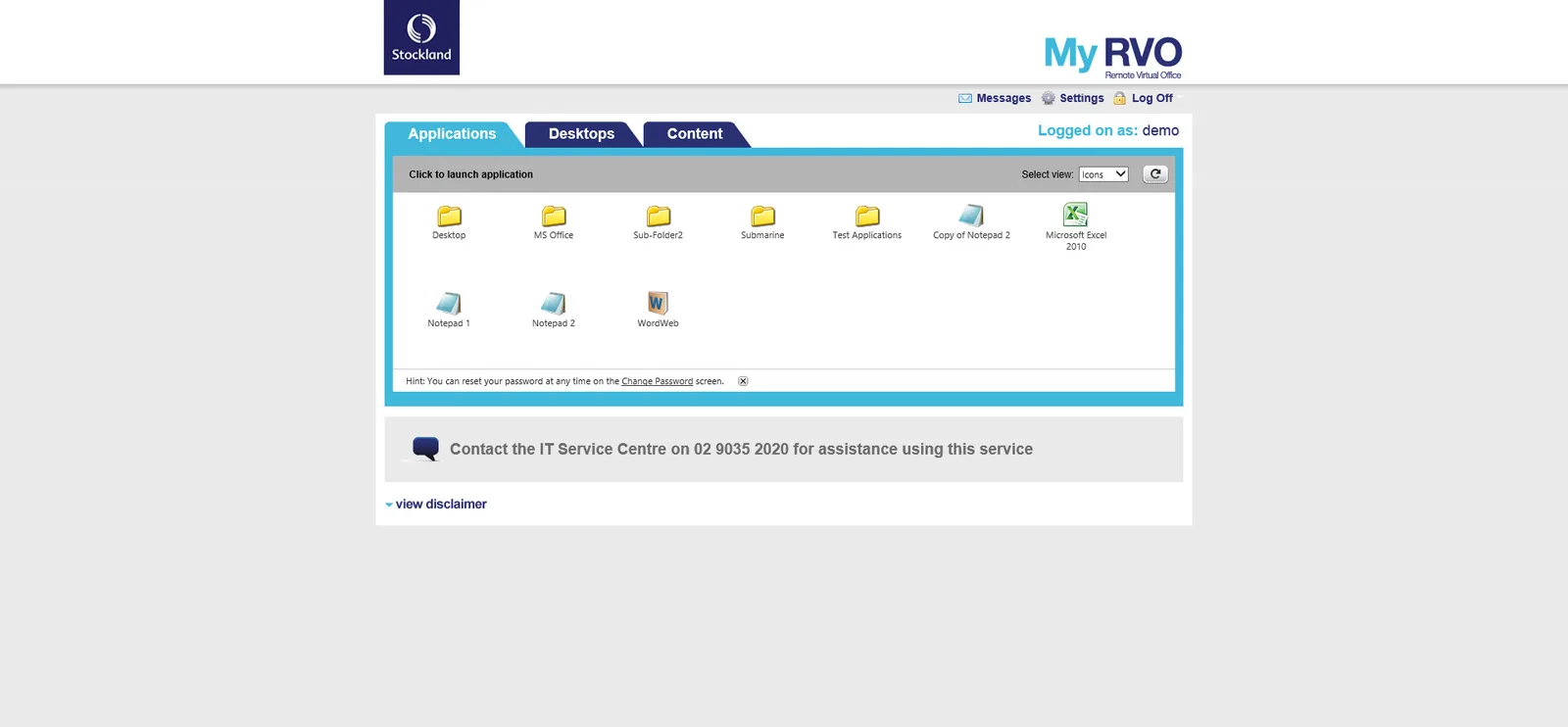Click the refresh applications button
Viewport: 1568px width, 727px height.
(x=1155, y=174)
